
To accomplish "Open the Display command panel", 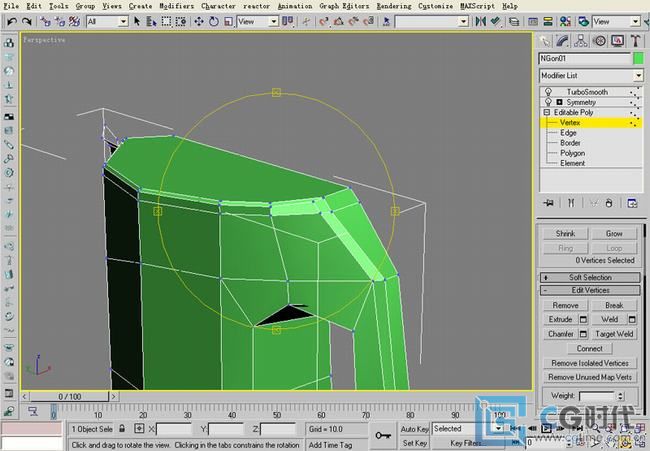I will tap(617, 41).
